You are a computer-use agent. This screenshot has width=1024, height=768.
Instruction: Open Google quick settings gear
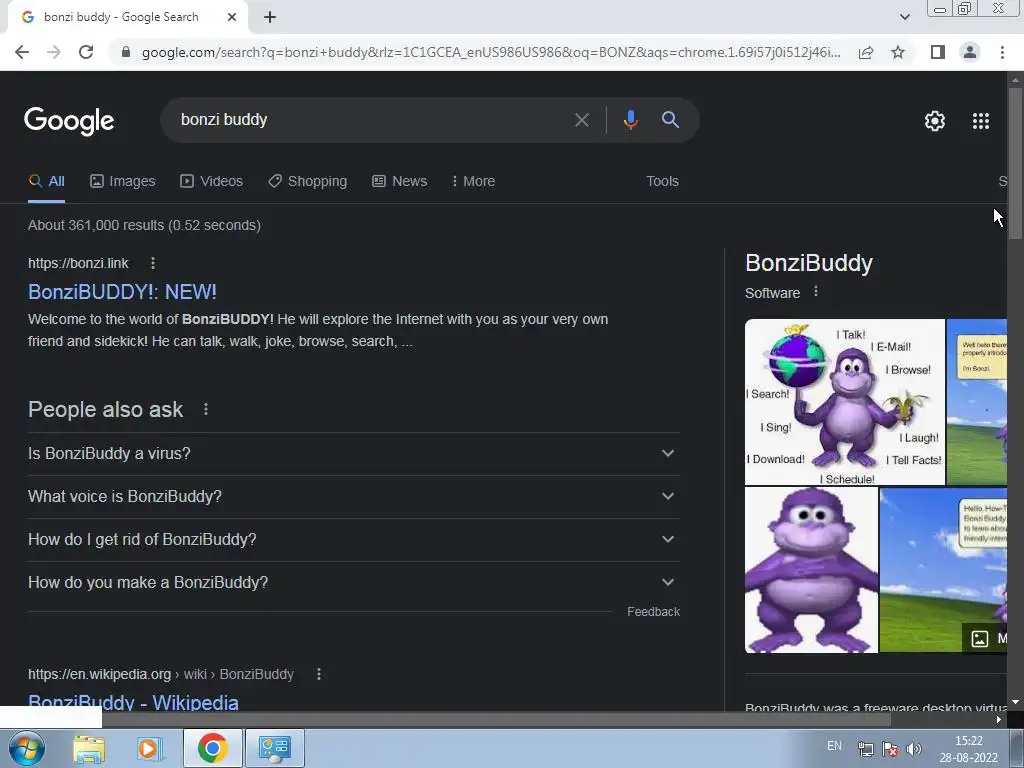tap(935, 121)
